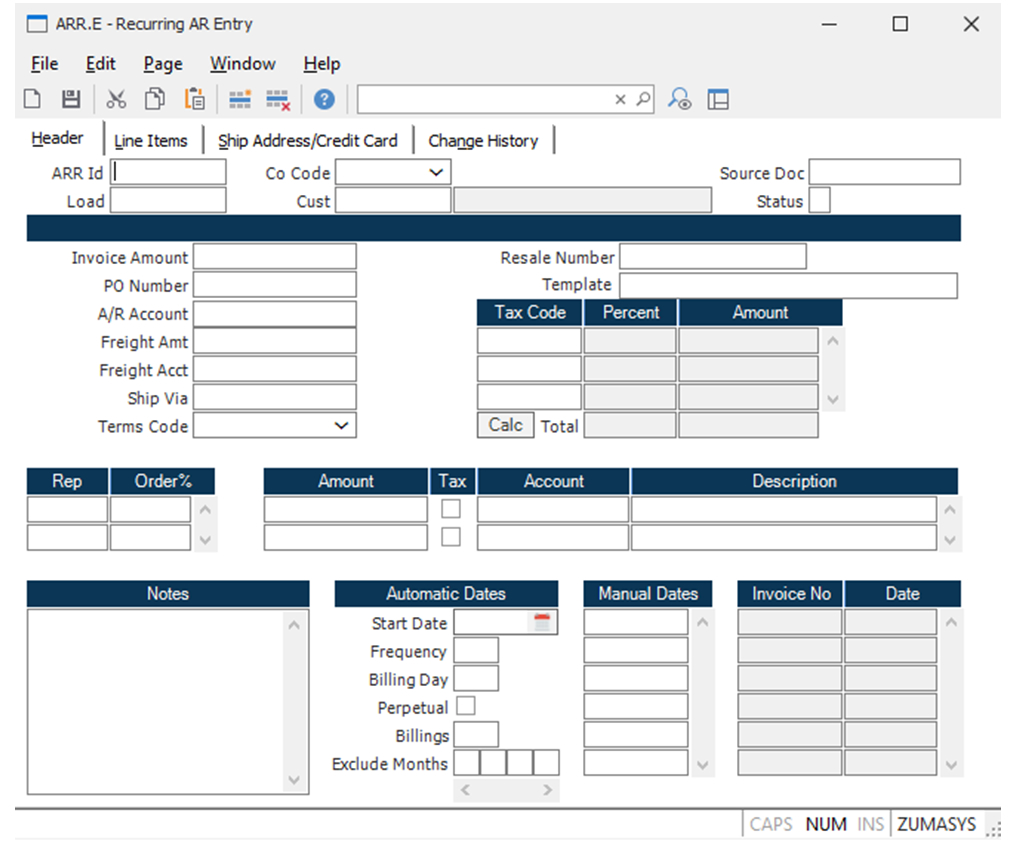Screen dimensions: 1015x843
Task: Click the Freight Amt field
Action: click(274, 341)
